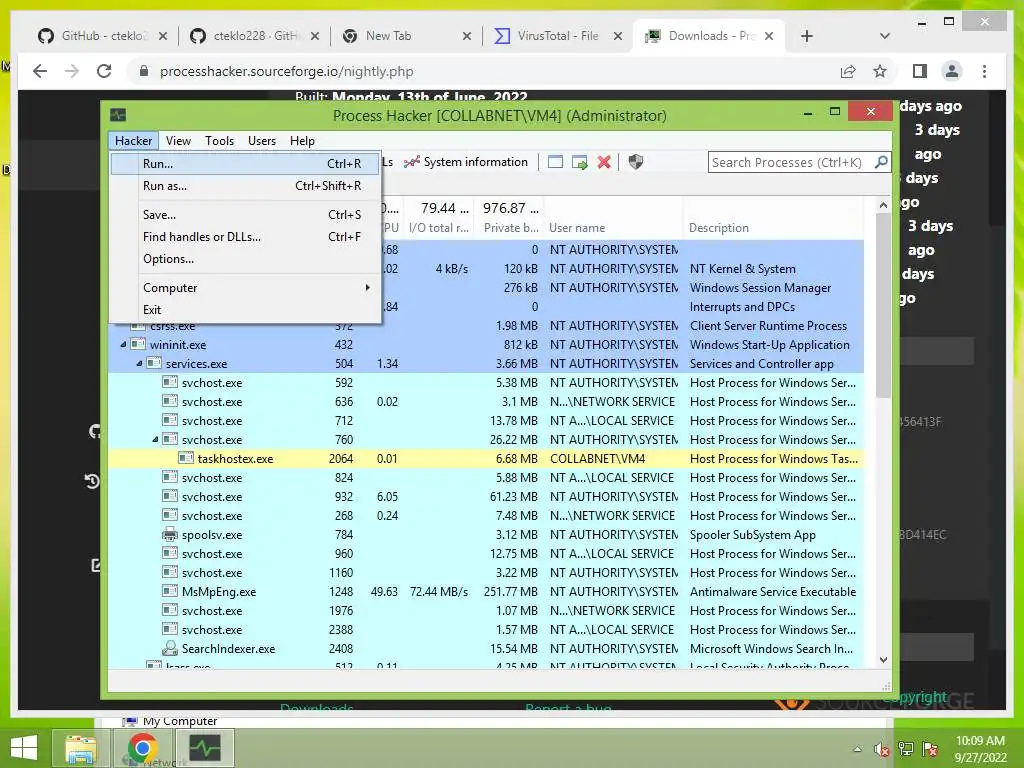Open the Users menu

click(x=262, y=141)
